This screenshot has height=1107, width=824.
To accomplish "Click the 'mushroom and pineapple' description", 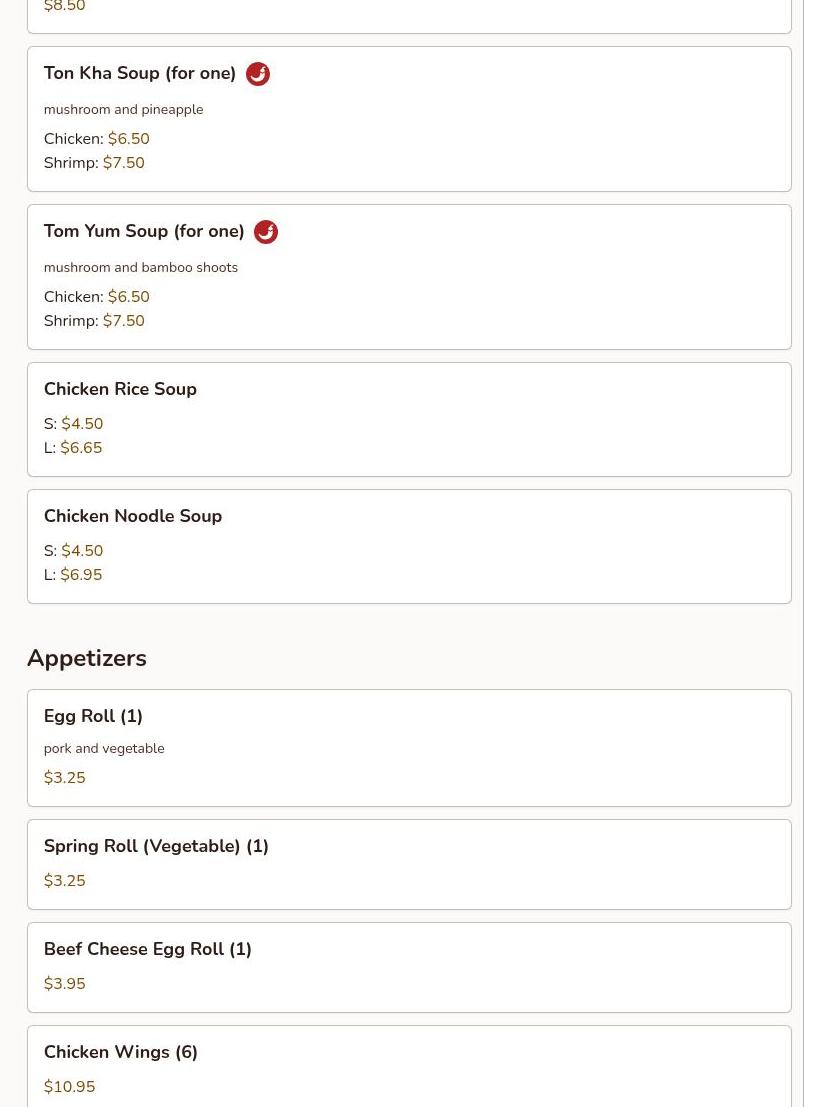I will click(x=123, y=110).
